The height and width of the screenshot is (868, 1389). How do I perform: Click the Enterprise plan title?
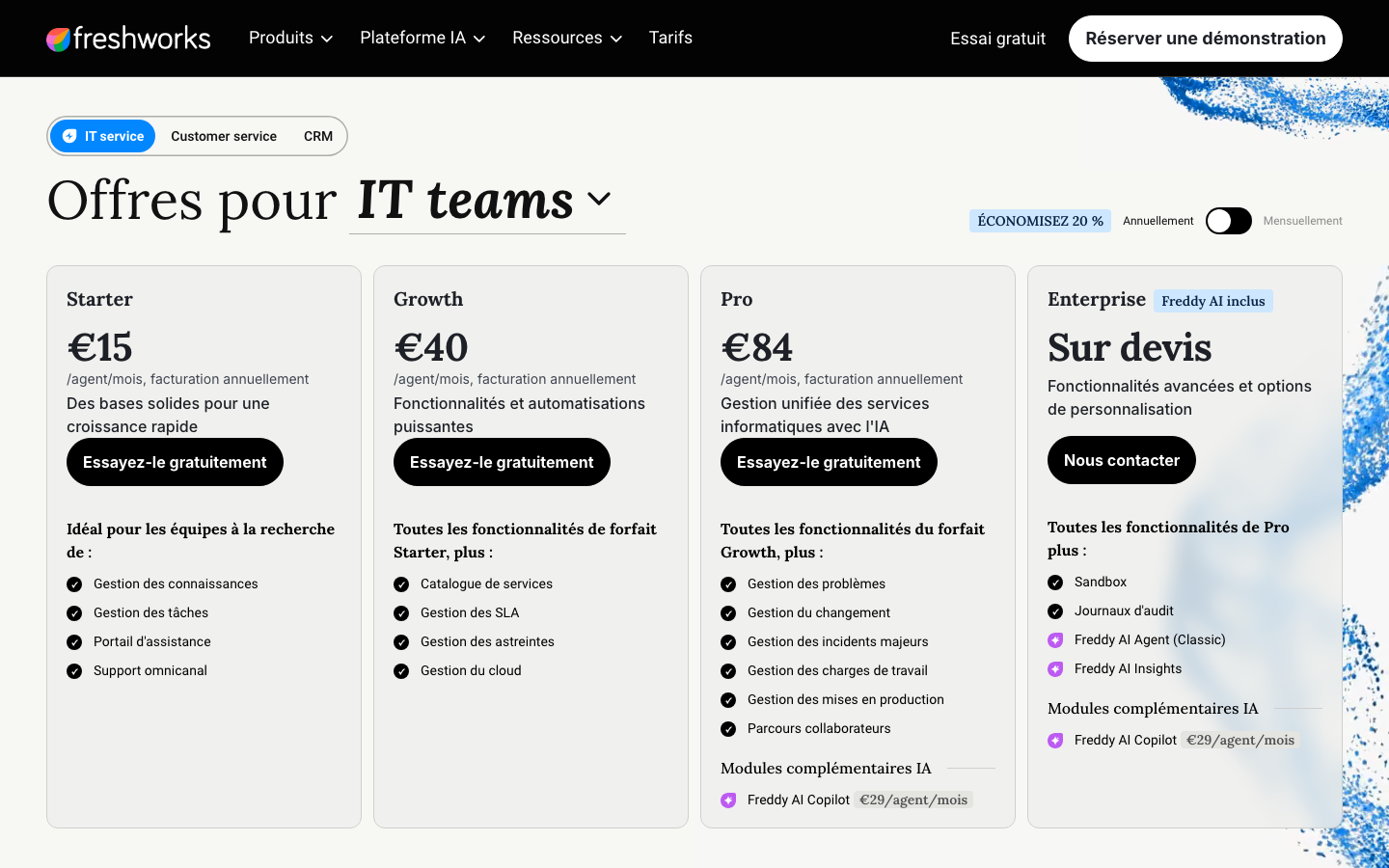coord(1097,299)
